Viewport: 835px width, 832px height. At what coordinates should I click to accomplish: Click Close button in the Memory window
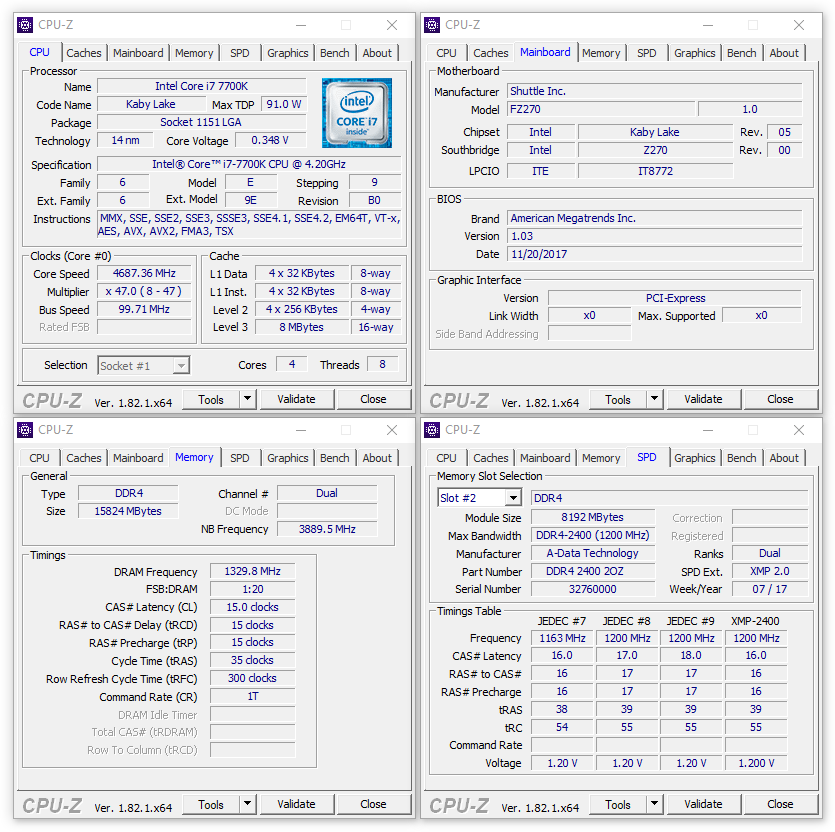(x=373, y=804)
